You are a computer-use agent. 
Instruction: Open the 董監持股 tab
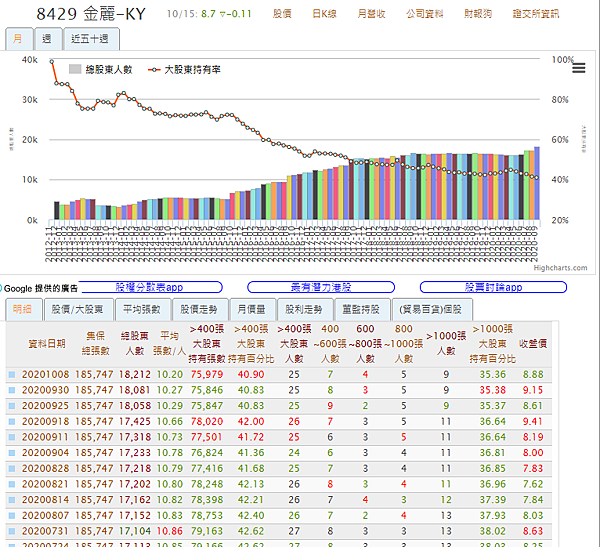[x=362, y=309]
